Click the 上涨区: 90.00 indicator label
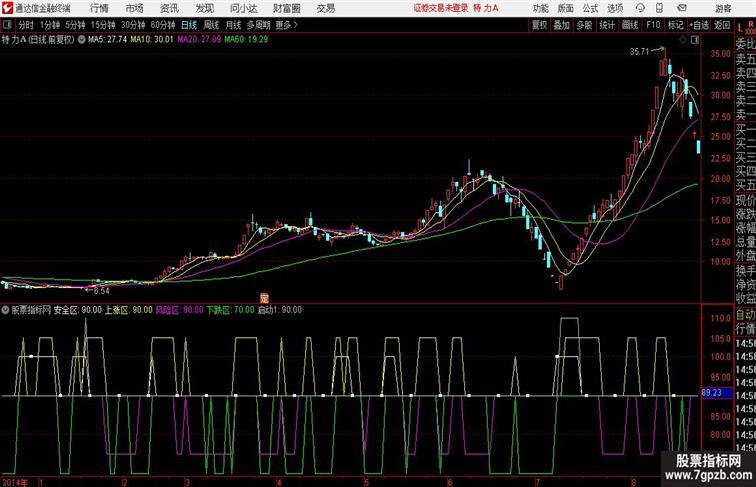The image size is (756, 487). [129, 310]
